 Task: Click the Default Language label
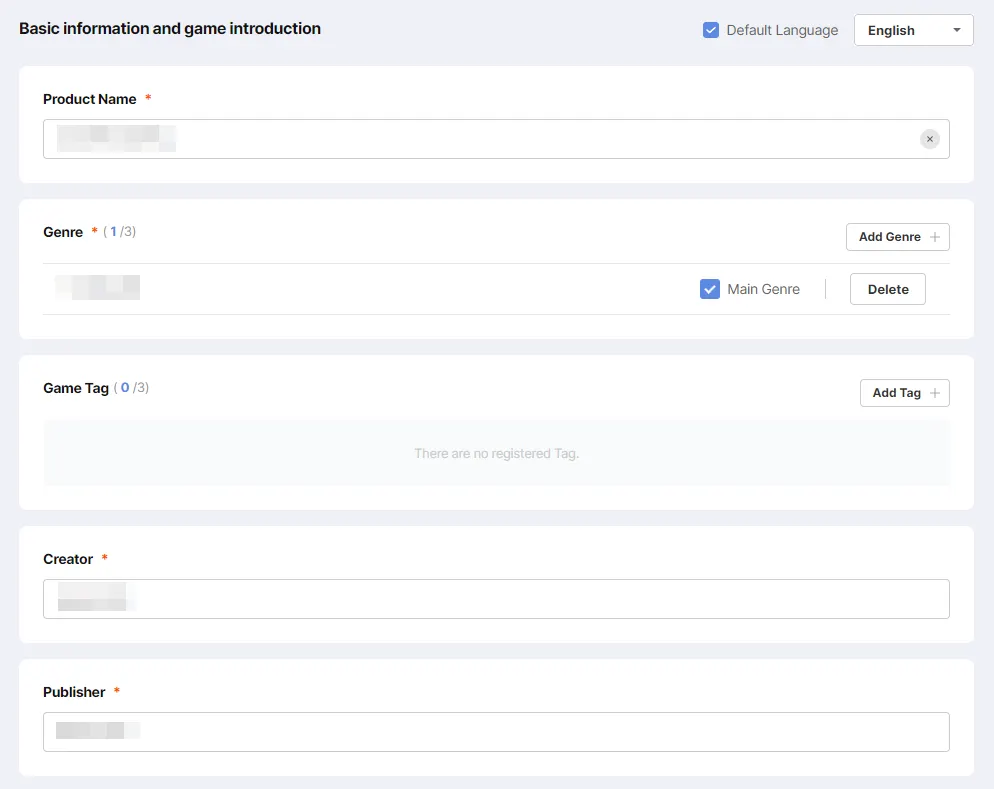point(782,30)
